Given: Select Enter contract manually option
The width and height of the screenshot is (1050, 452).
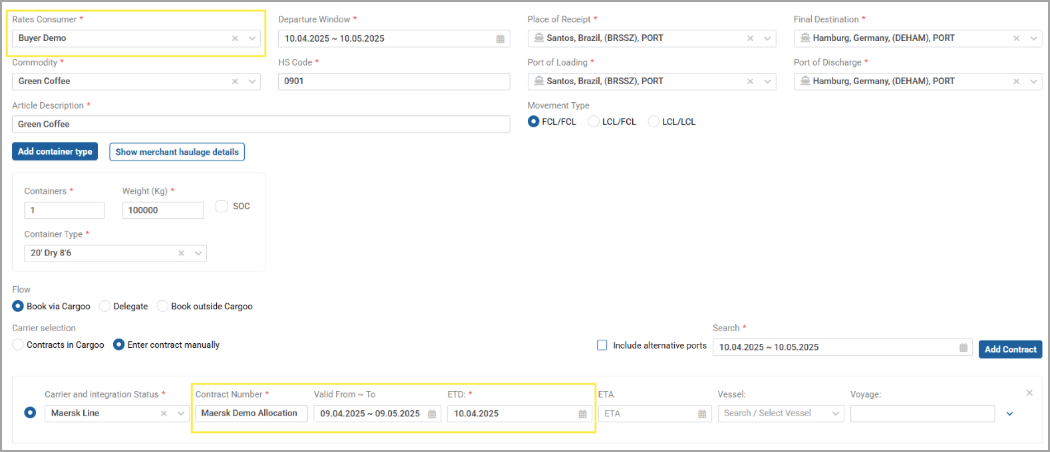Looking at the screenshot, I should point(119,345).
